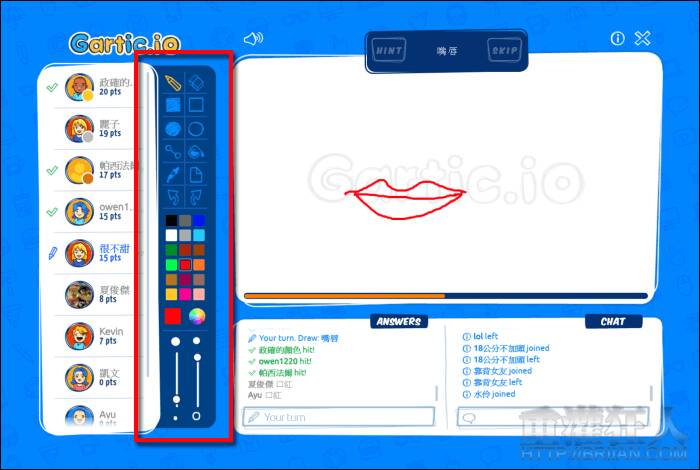This screenshot has height=470, width=700.
Task: Select the paint bucket fill tool
Action: click(x=196, y=152)
